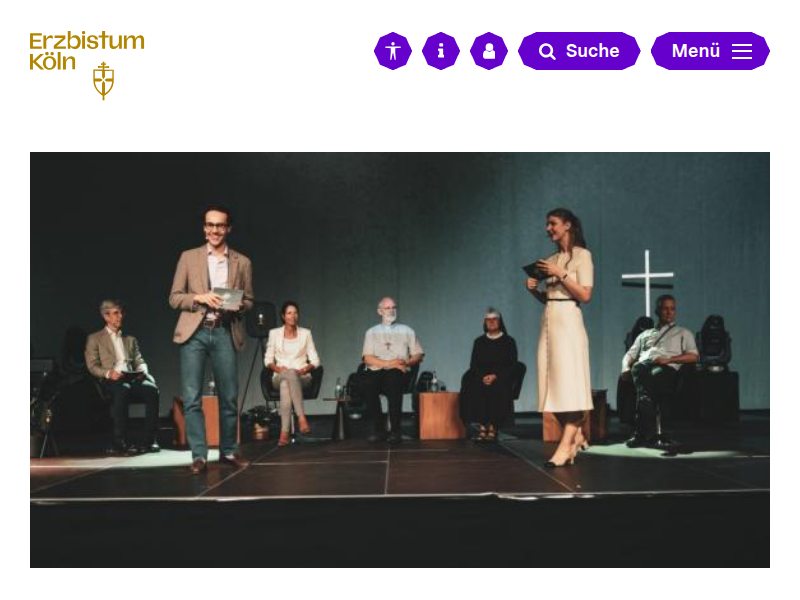Select the word Köln in logo

coord(53,62)
